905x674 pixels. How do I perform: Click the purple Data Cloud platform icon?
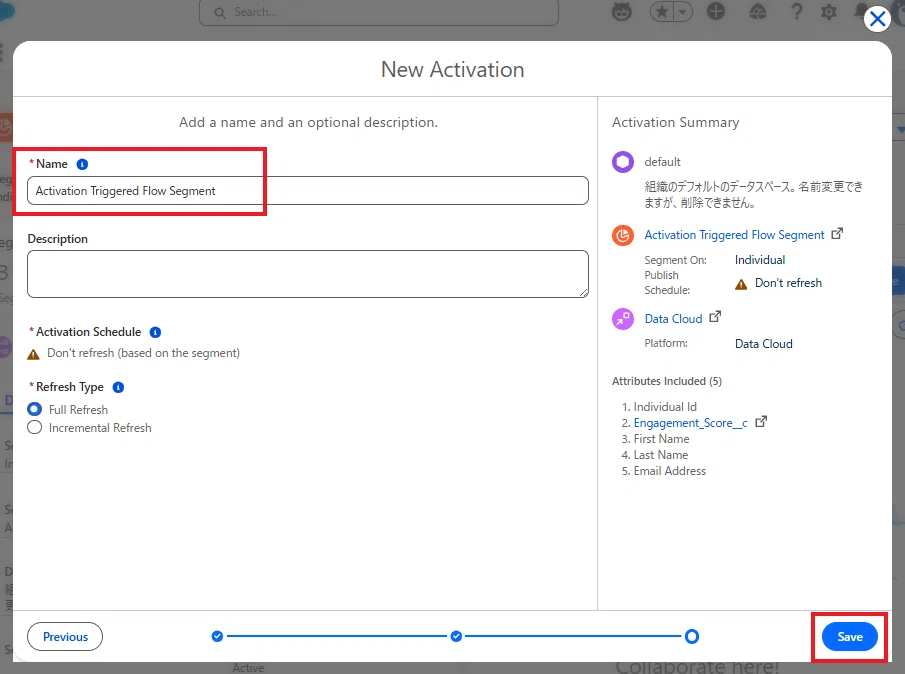pos(623,319)
